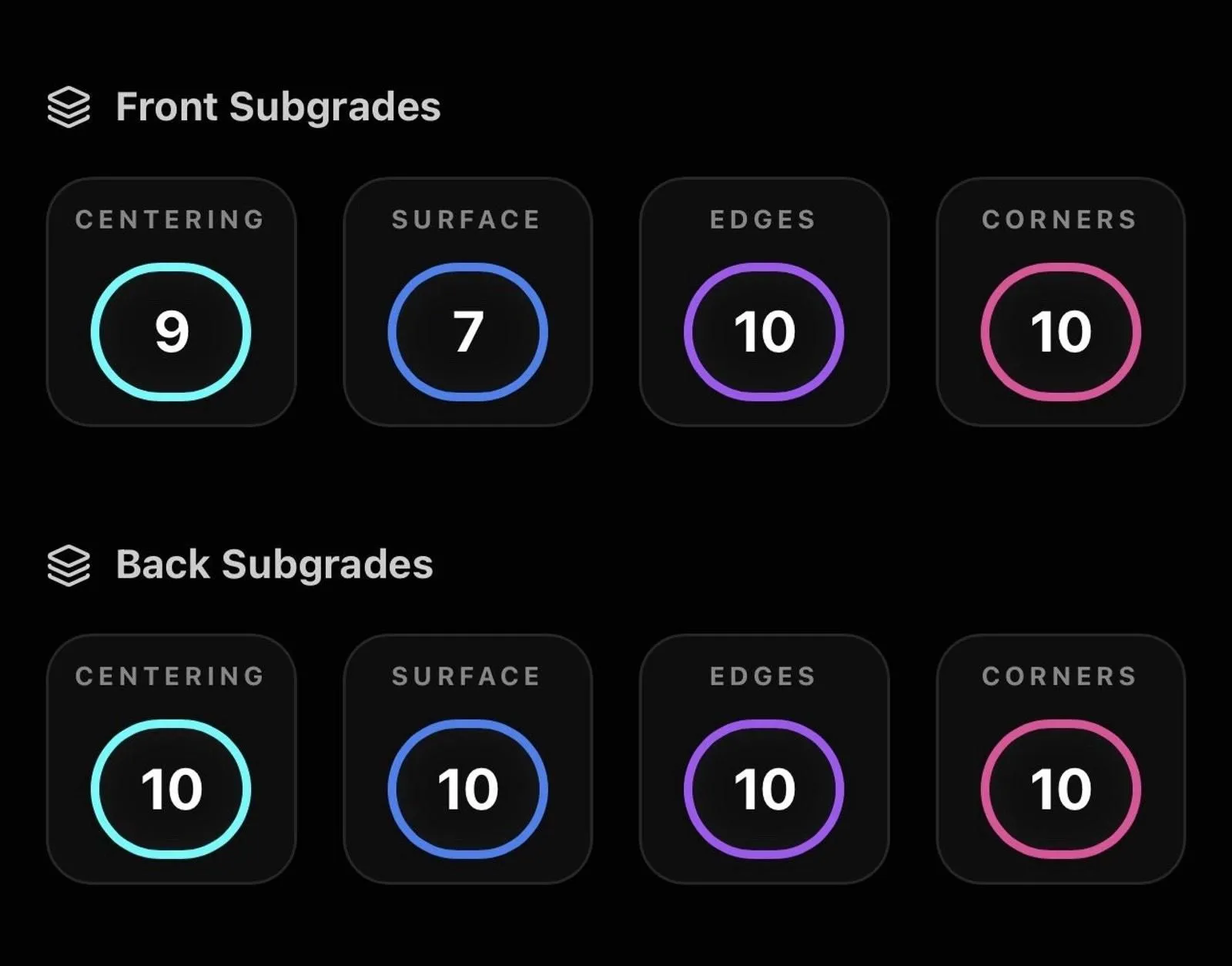Tap the back EDGES card label
The image size is (1232, 966).
pos(763,676)
